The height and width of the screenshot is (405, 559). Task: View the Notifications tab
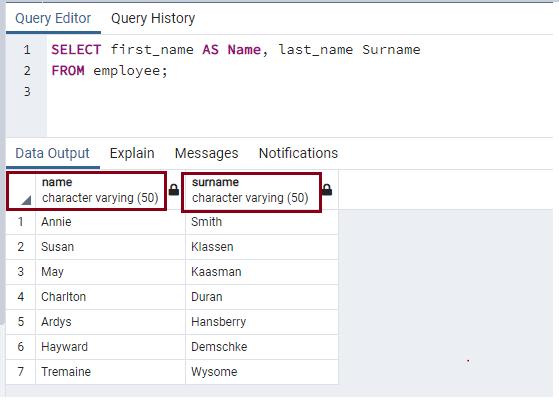point(298,153)
